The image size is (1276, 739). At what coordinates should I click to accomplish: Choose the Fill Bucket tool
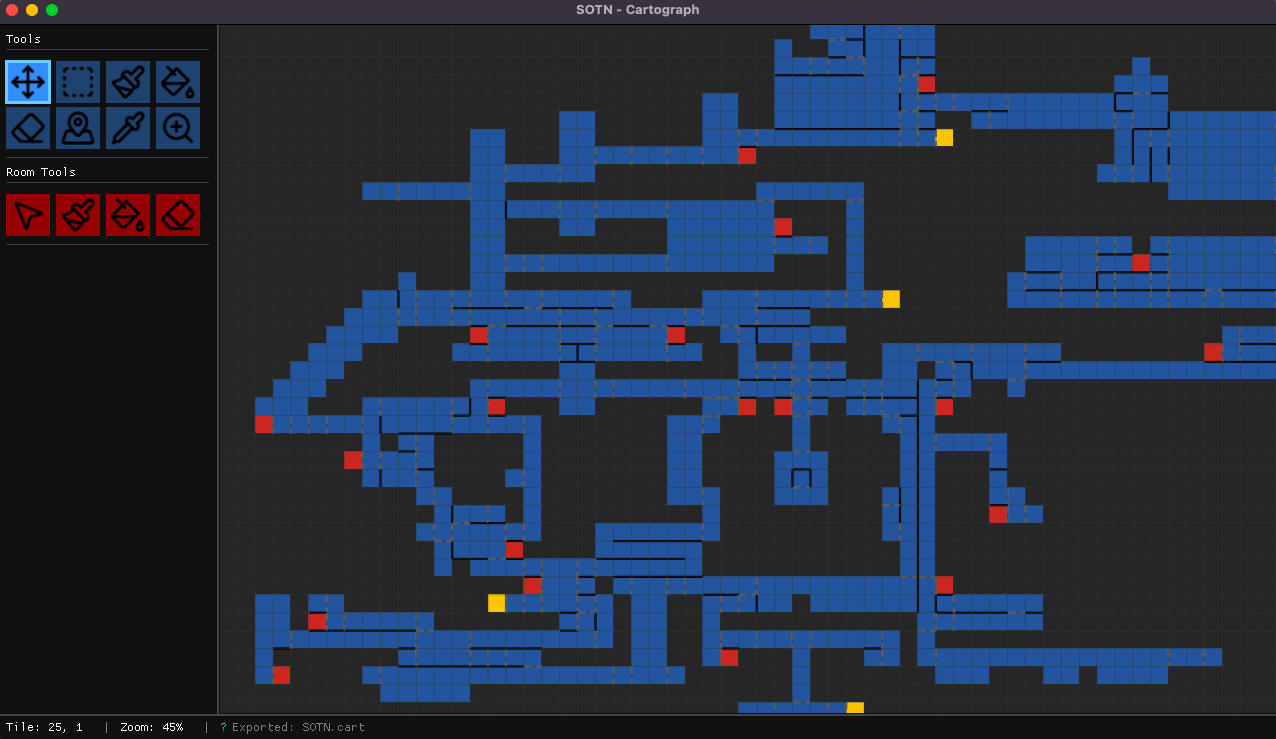pyautogui.click(x=178, y=81)
